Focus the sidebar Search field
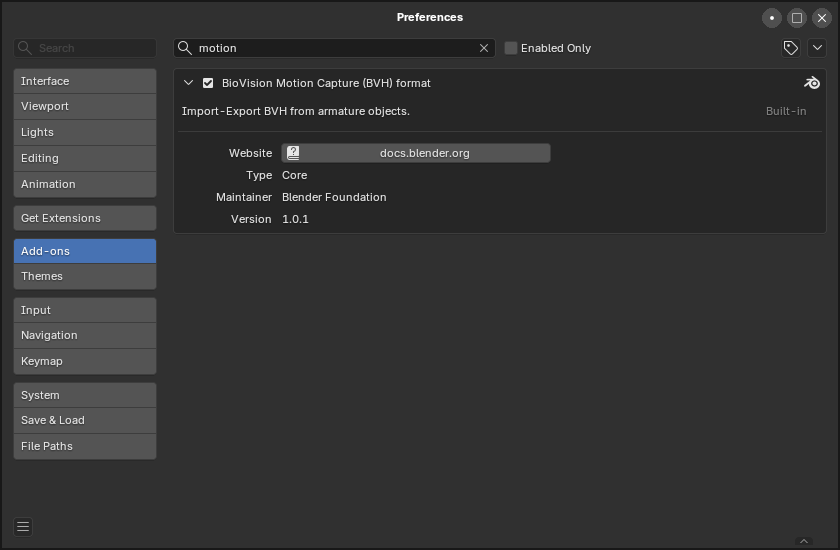 pos(85,48)
